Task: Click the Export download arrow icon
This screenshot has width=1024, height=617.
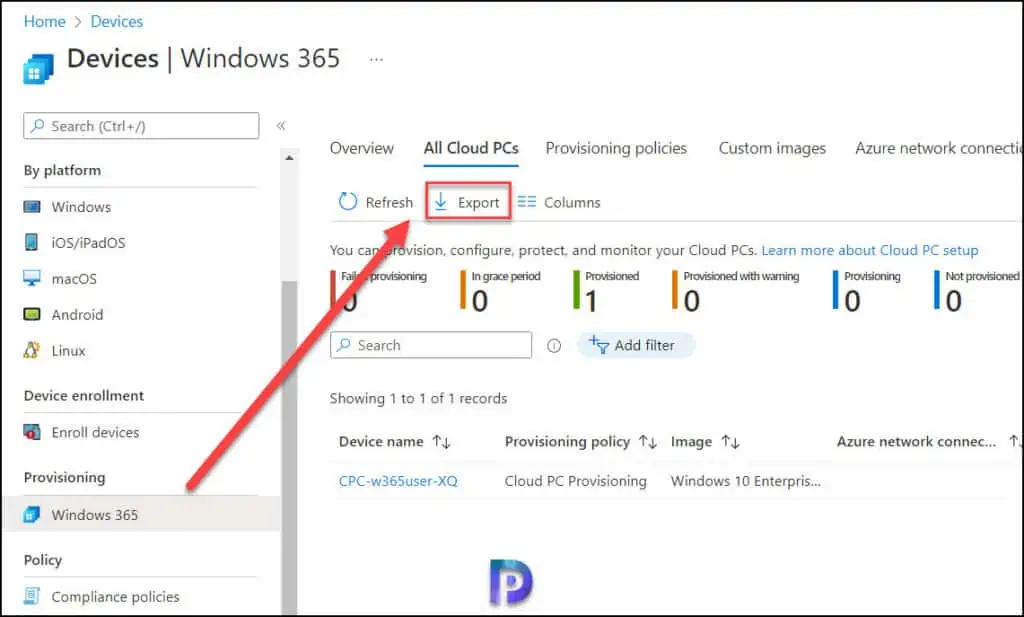Action: (x=441, y=202)
